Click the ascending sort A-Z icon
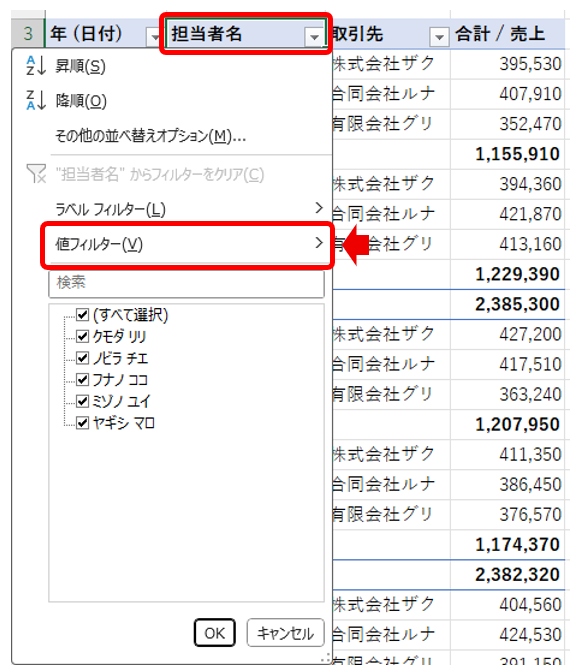This screenshot has height=669, width=570. [x=36, y=65]
